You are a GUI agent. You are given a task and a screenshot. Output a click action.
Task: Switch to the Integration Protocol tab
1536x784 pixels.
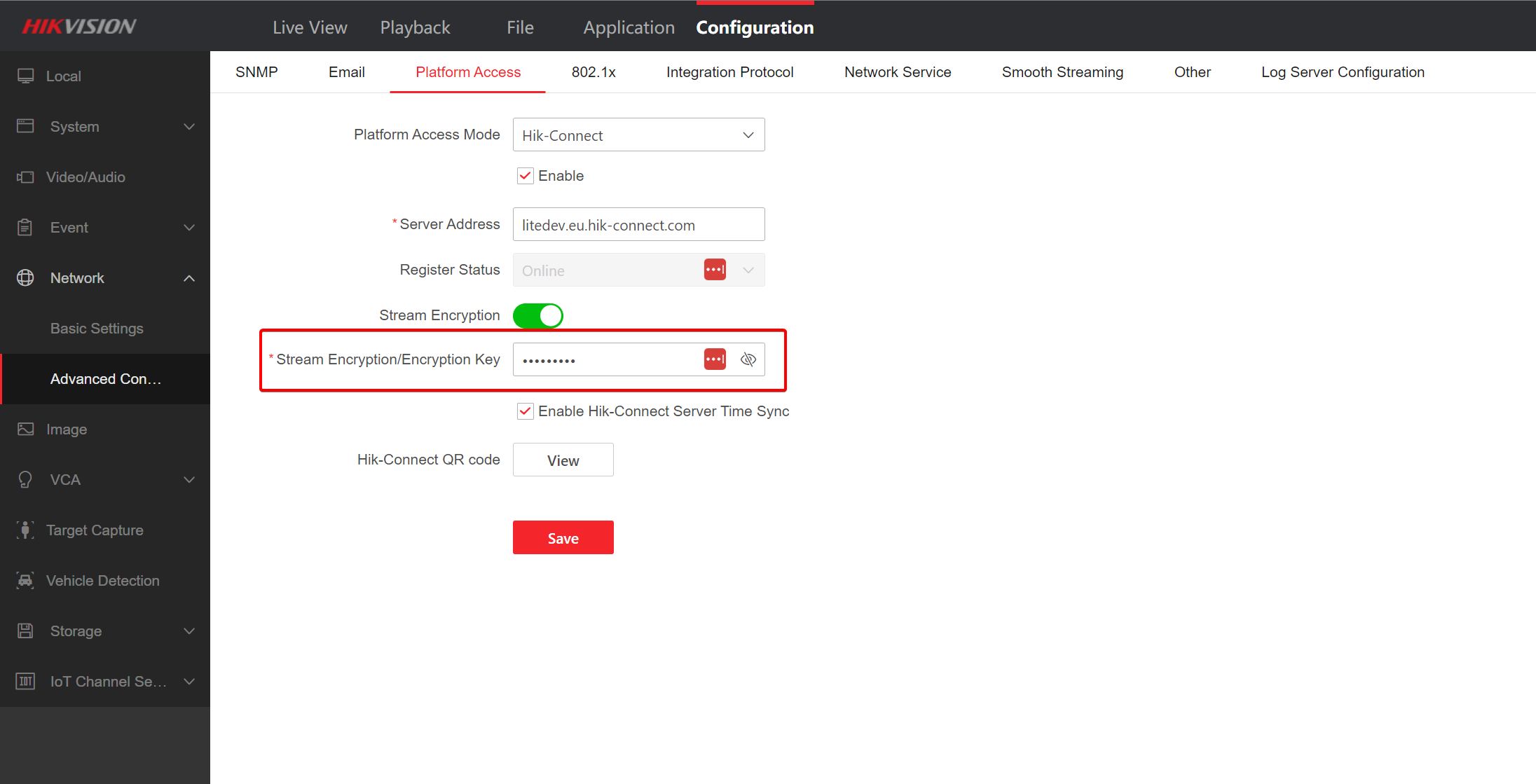coord(729,71)
